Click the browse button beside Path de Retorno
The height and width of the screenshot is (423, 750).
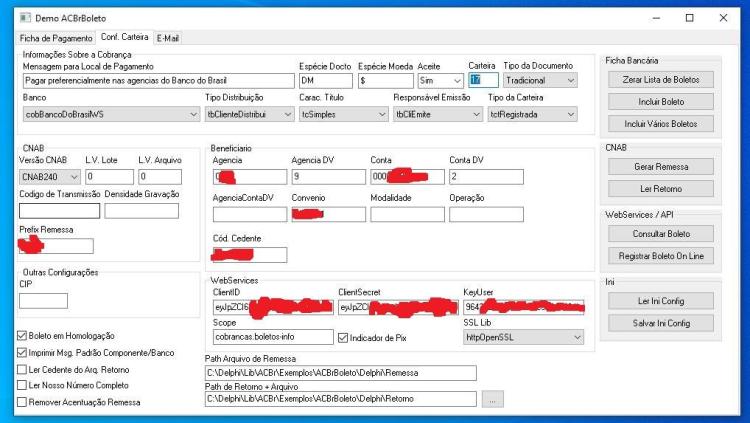click(492, 399)
